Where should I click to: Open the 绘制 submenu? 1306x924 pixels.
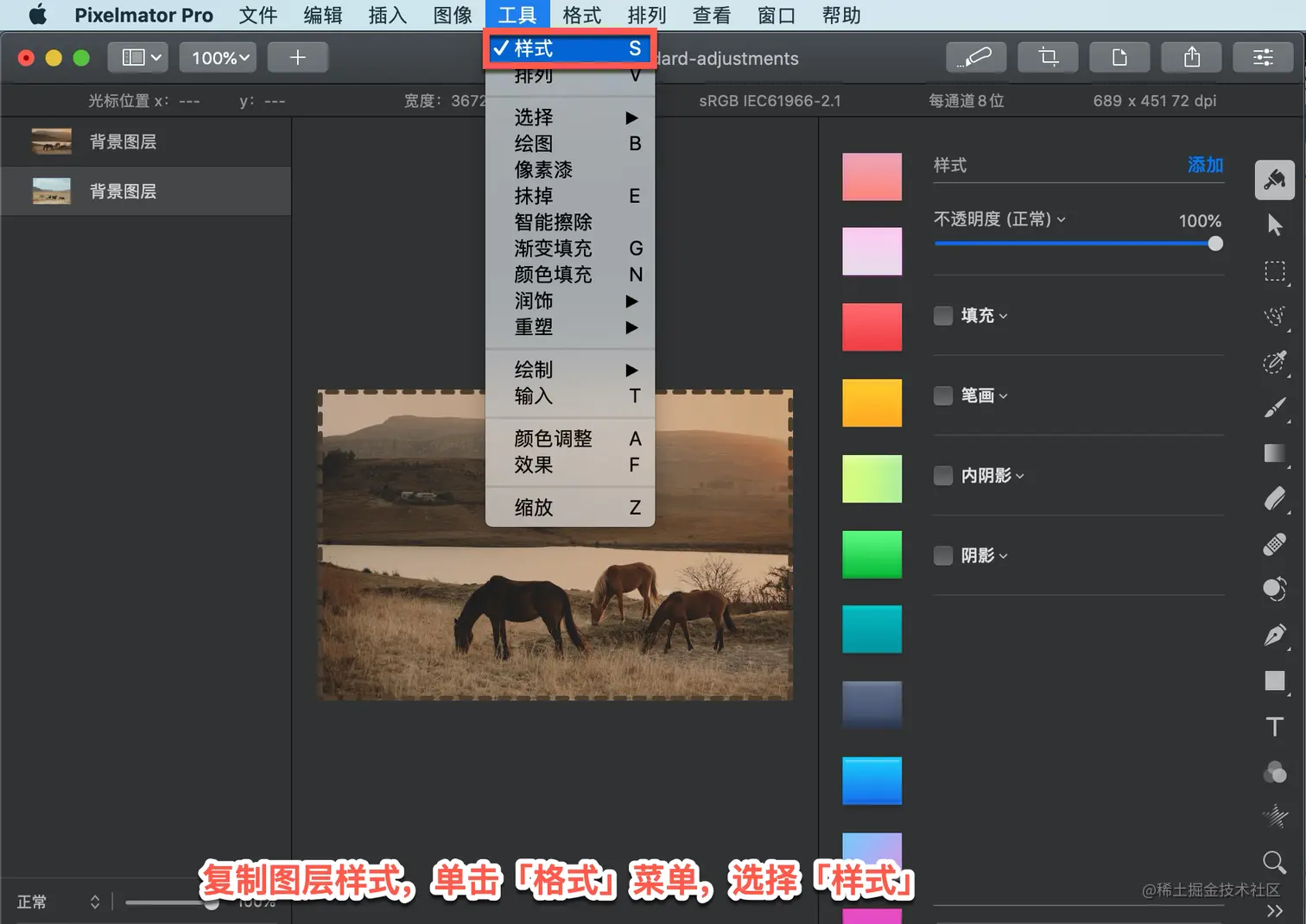(570, 370)
